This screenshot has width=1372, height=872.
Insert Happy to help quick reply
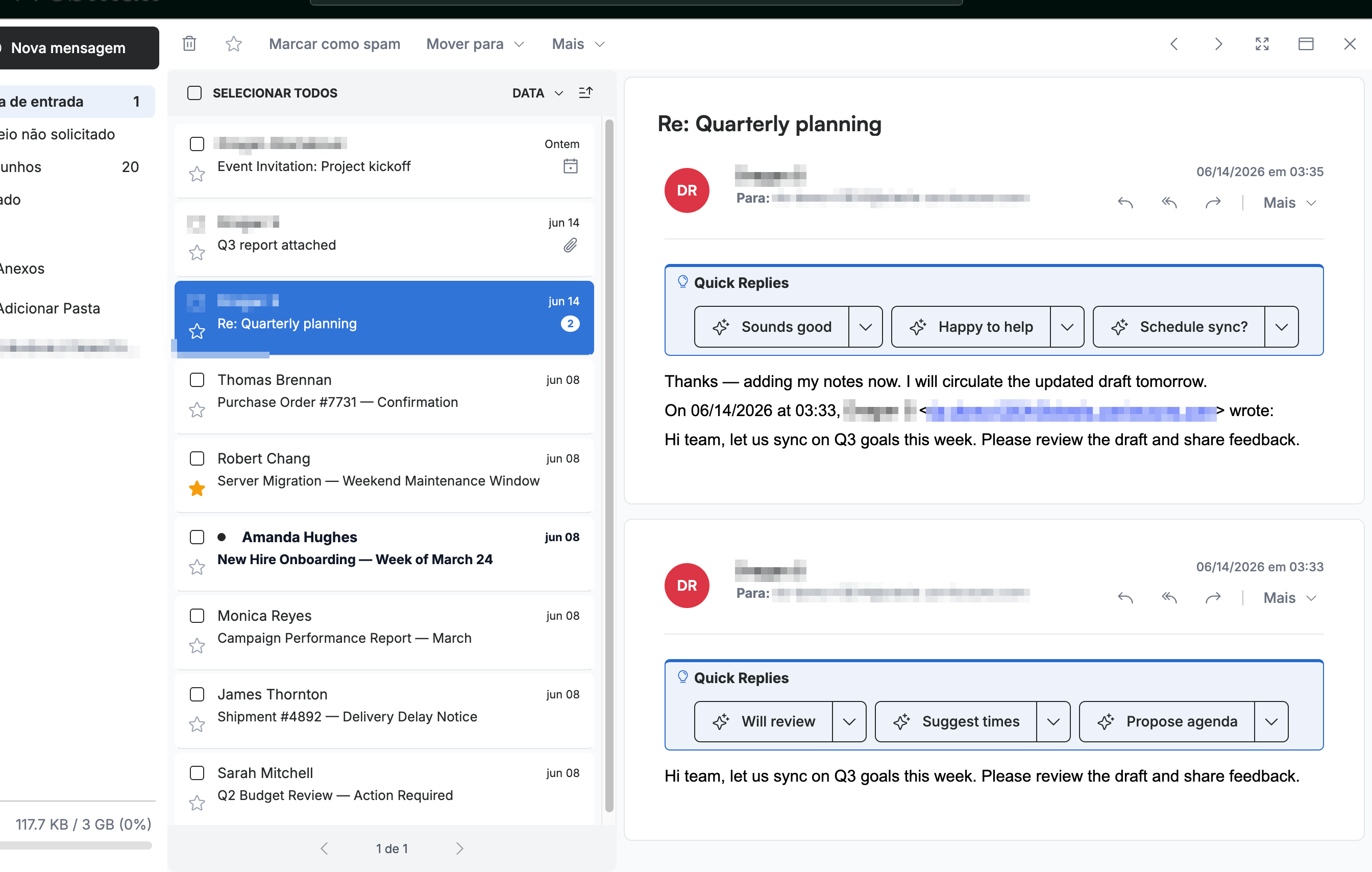point(971,327)
